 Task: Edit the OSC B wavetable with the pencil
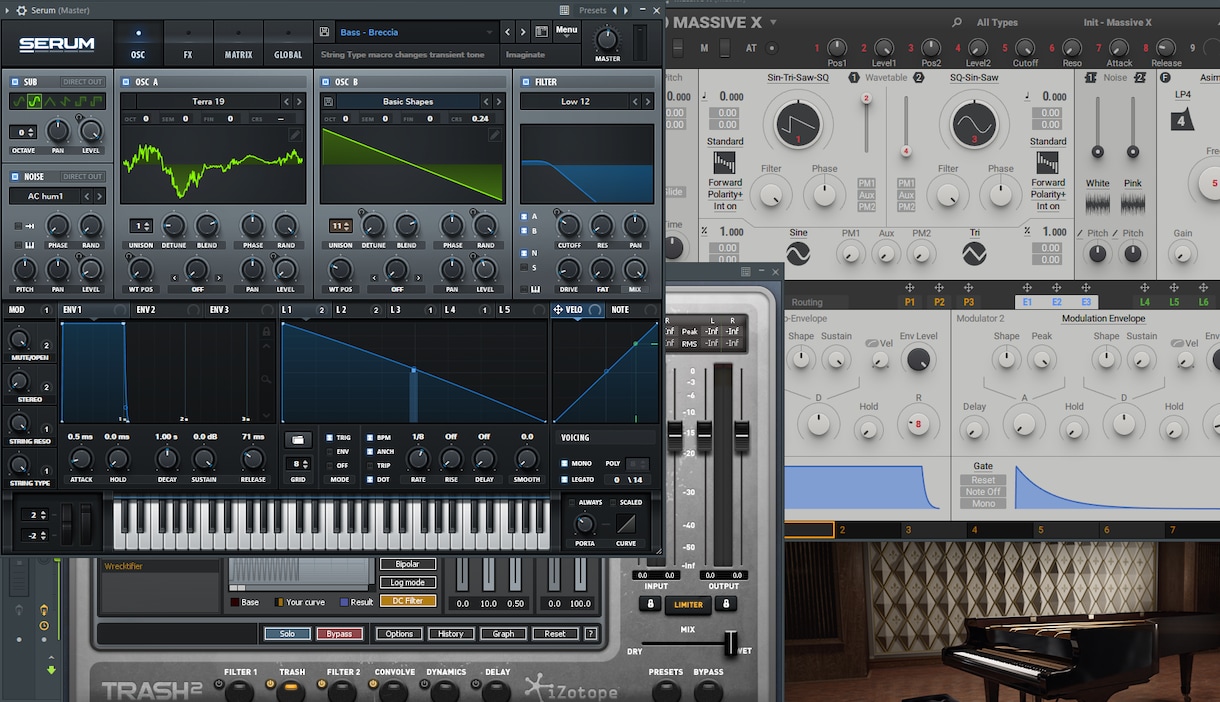(495, 135)
